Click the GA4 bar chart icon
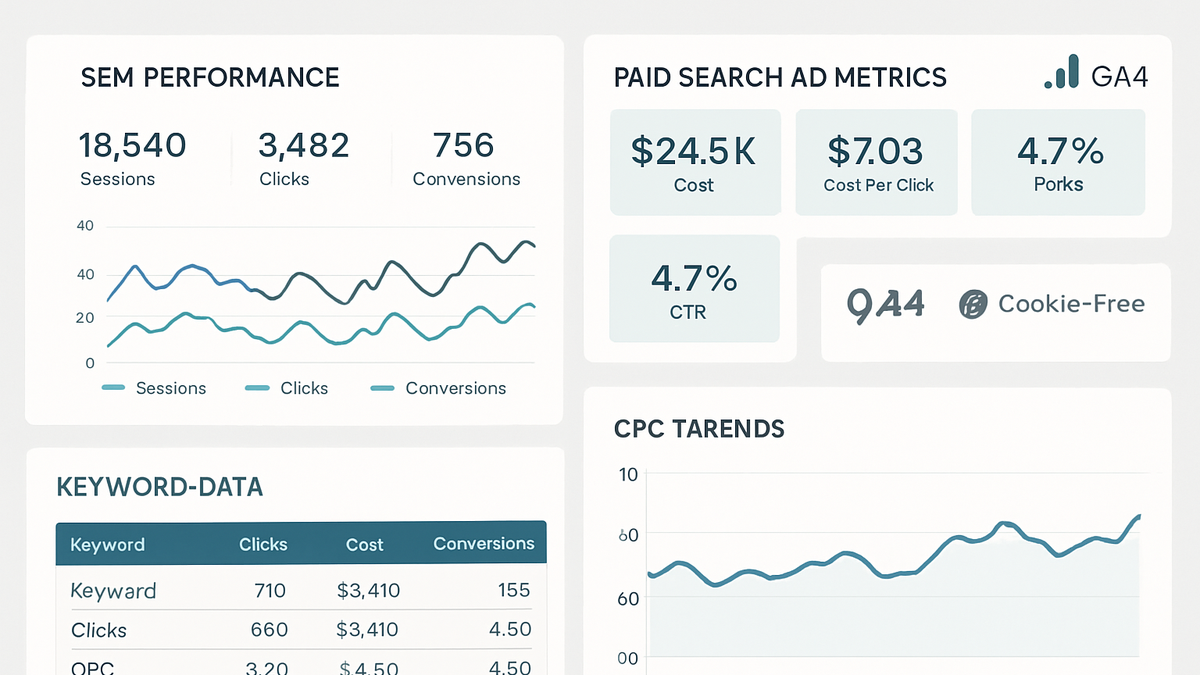The width and height of the screenshot is (1200, 675). tap(1061, 72)
